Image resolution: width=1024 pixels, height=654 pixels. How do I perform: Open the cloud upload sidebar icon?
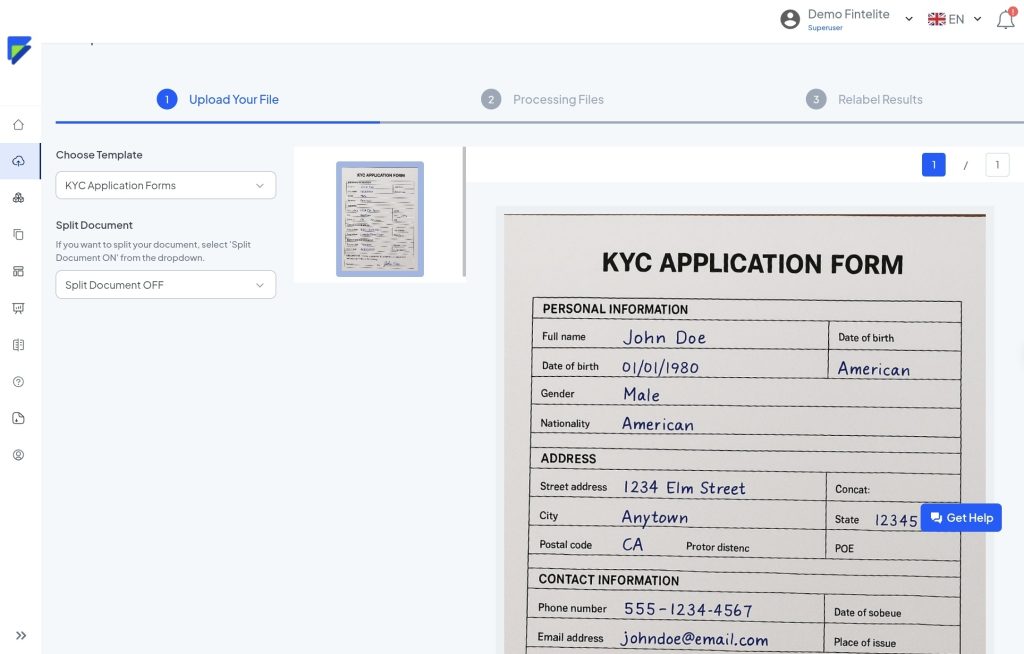[18, 161]
